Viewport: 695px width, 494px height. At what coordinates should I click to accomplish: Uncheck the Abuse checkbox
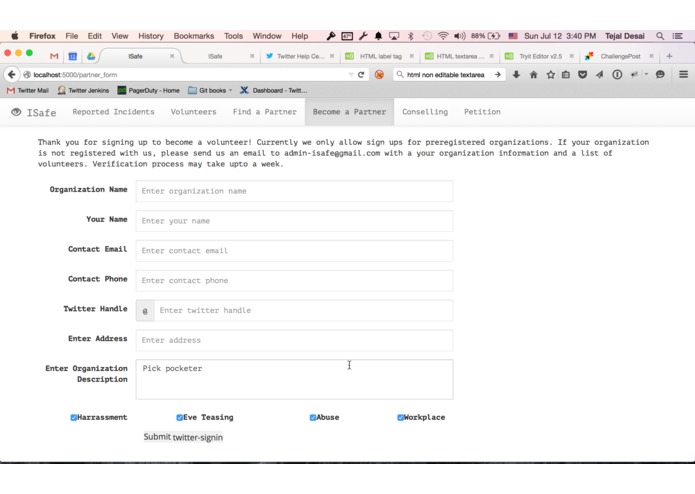(312, 417)
